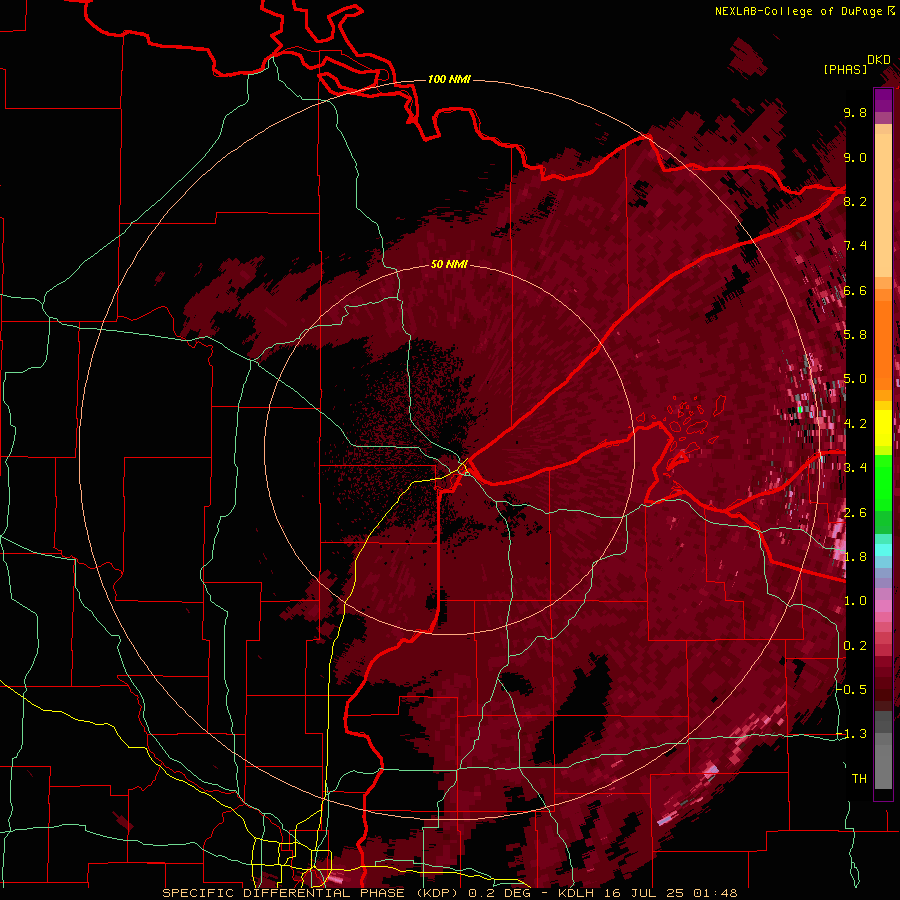Click the SPECIFIC DIFFERENTIAL PHASE (KDP) caption
The image size is (900, 900).
(x=310, y=893)
